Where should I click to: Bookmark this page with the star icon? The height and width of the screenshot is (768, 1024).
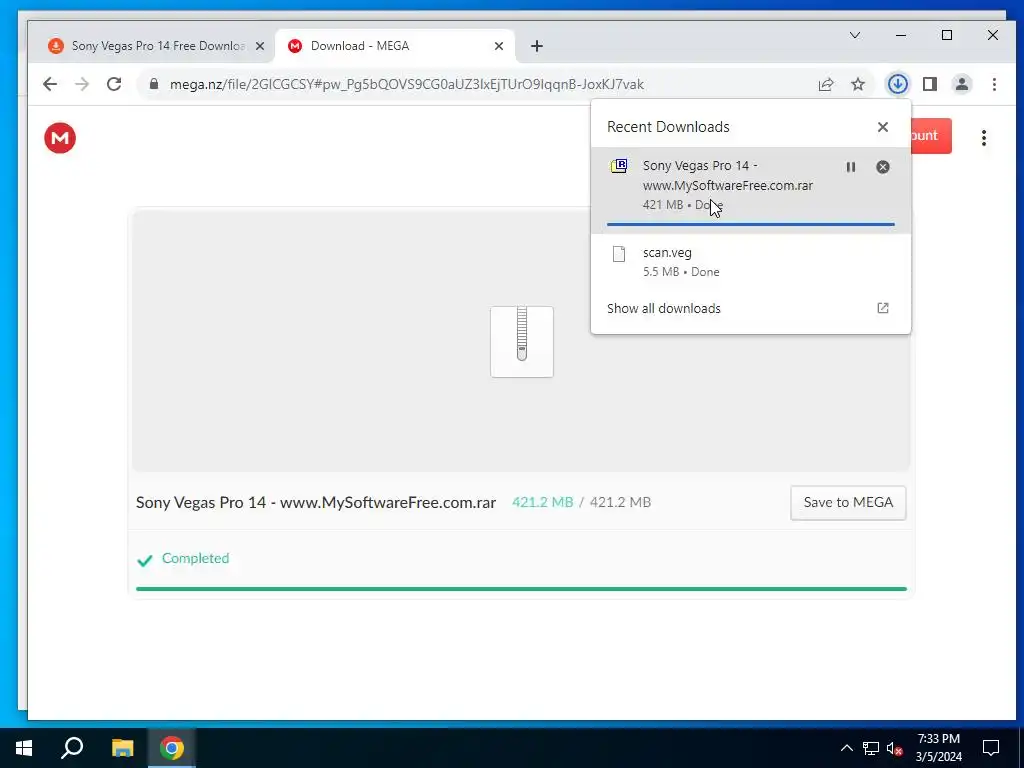(x=857, y=84)
